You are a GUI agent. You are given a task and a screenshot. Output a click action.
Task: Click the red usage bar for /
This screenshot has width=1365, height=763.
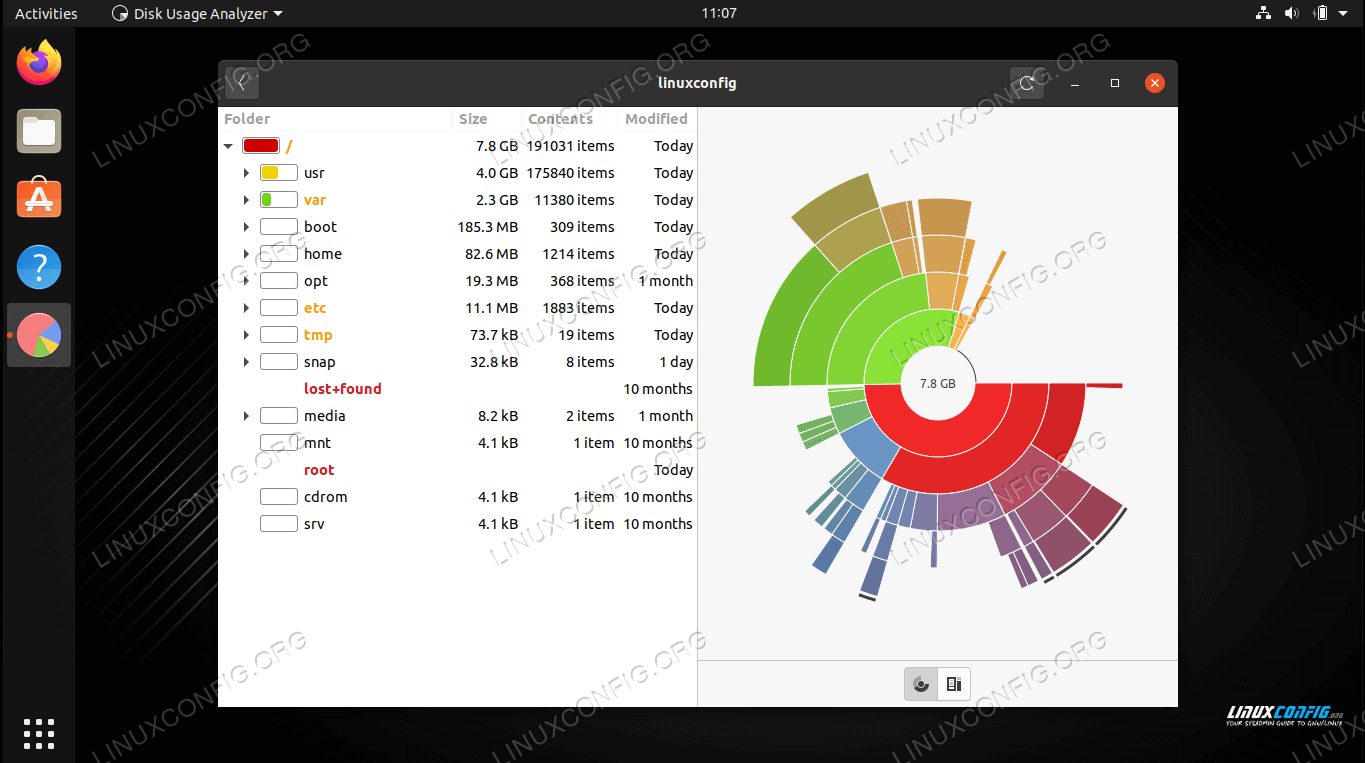click(261, 146)
